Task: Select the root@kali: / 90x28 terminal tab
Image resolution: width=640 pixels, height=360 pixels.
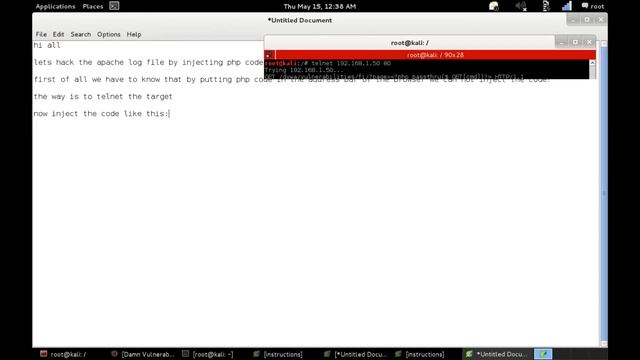Action: tap(435, 55)
